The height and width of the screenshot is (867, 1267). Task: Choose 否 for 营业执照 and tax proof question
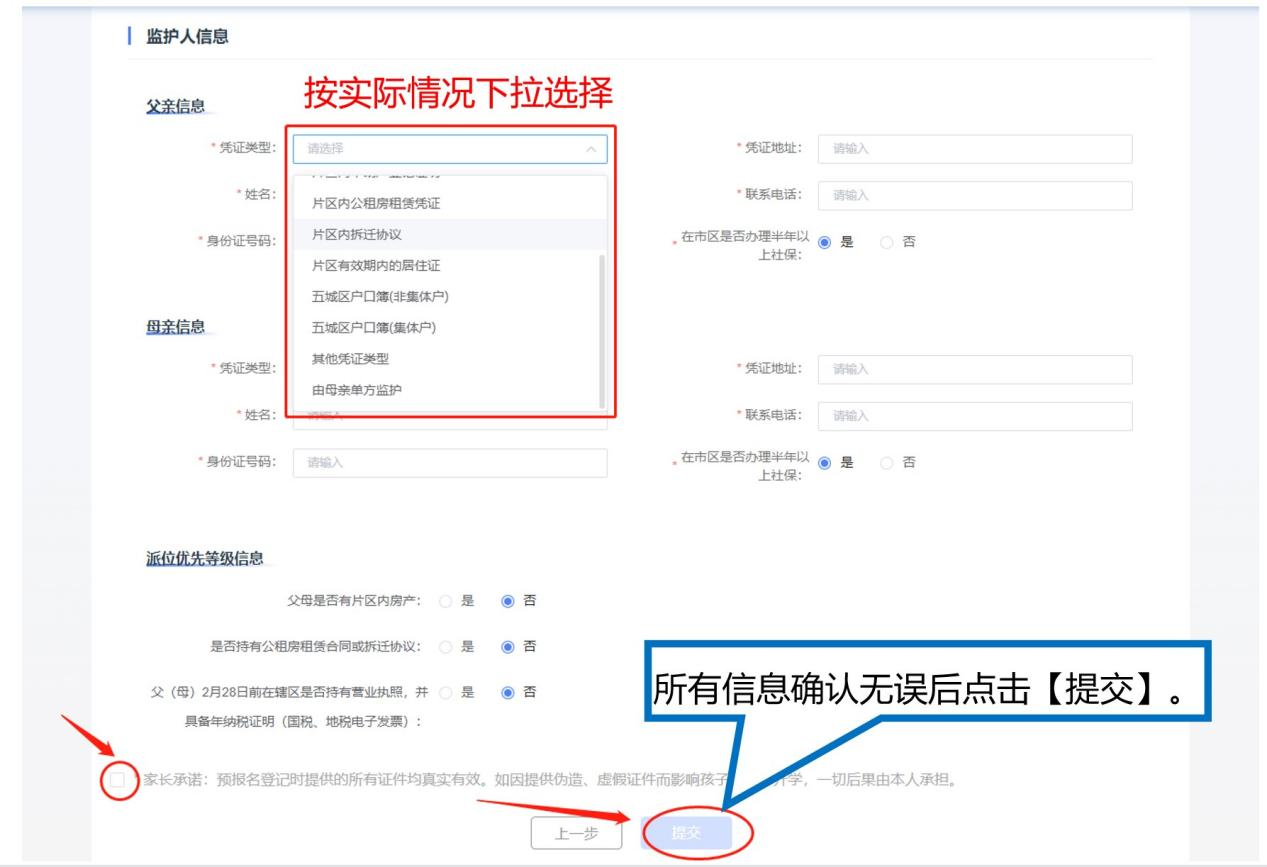pyautogui.click(x=508, y=692)
